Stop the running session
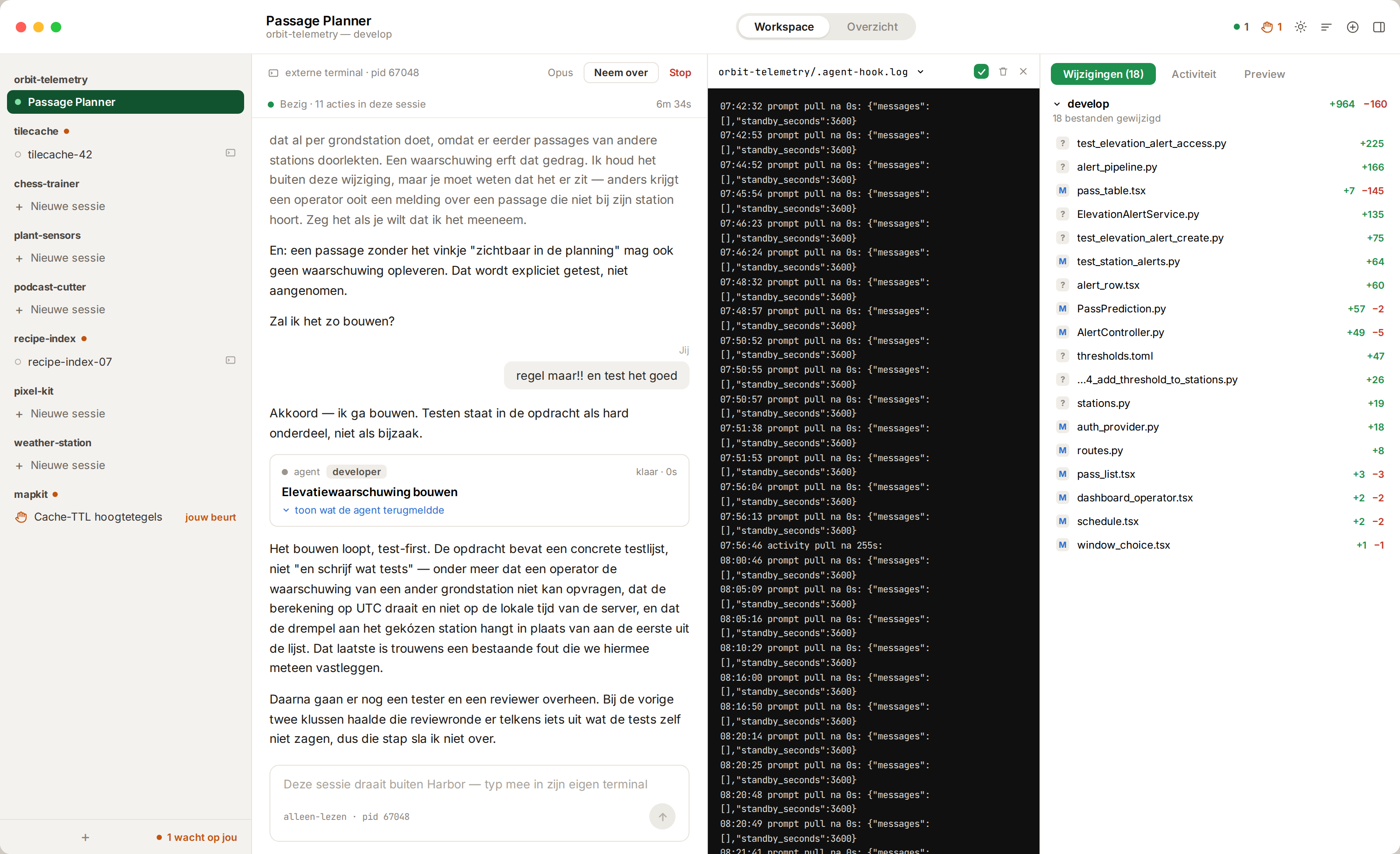 coord(679,73)
